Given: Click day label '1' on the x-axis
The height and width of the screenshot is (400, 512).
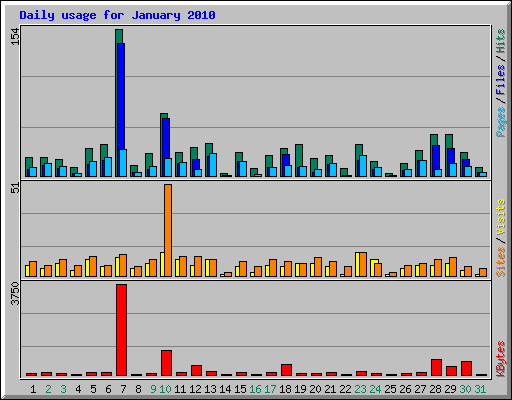Looking at the screenshot, I should (x=33, y=389).
